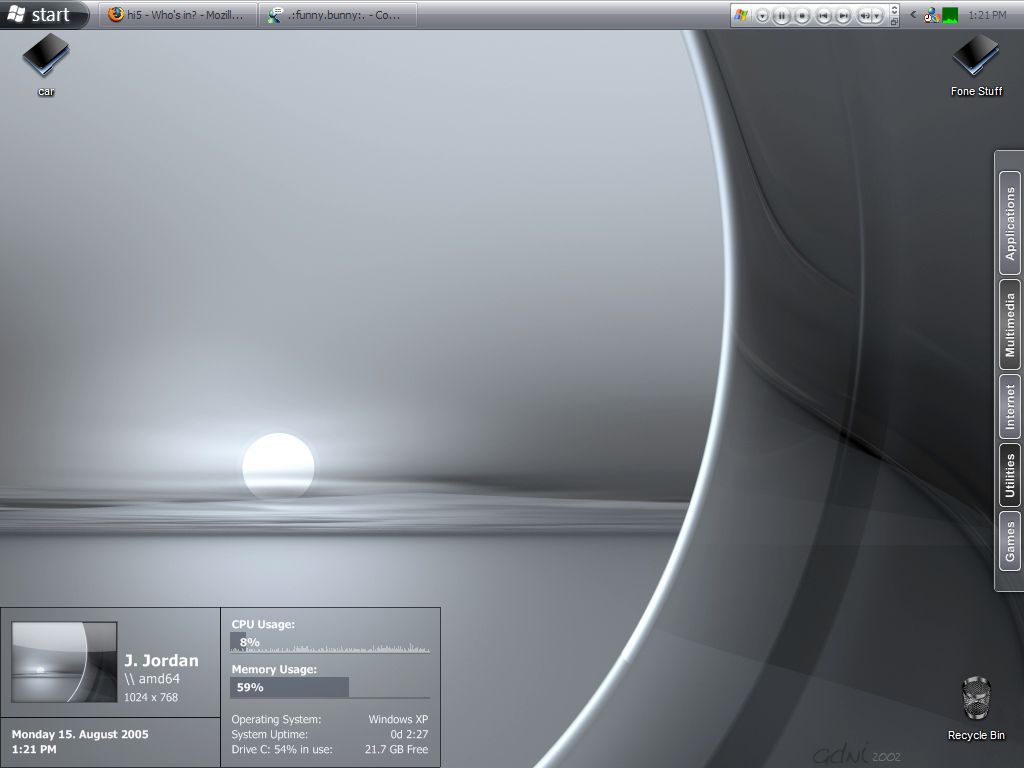This screenshot has width=1024, height=768.
Task: Click the Windows Media Player logo icon
Action: pos(741,15)
